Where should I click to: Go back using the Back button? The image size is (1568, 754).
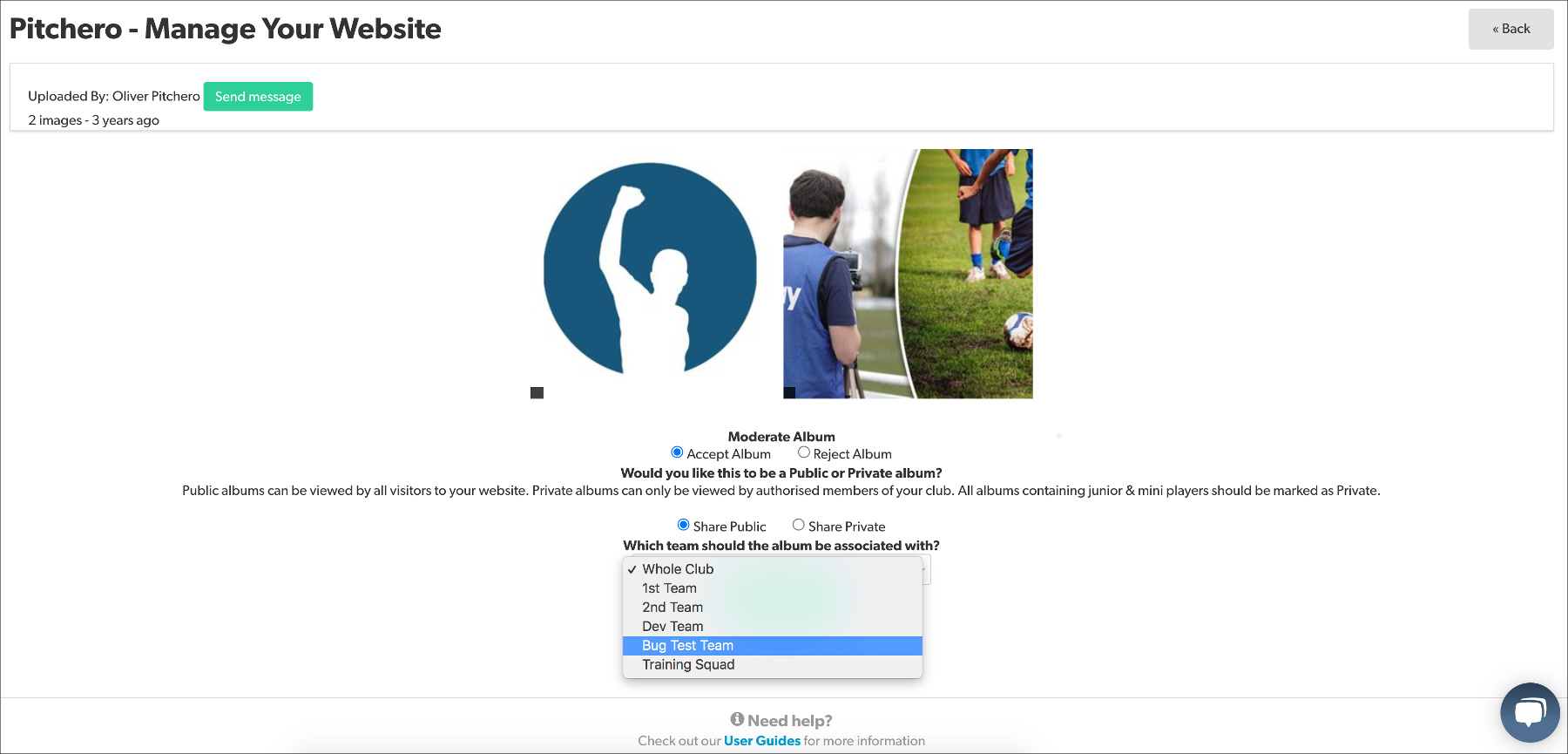[1511, 29]
